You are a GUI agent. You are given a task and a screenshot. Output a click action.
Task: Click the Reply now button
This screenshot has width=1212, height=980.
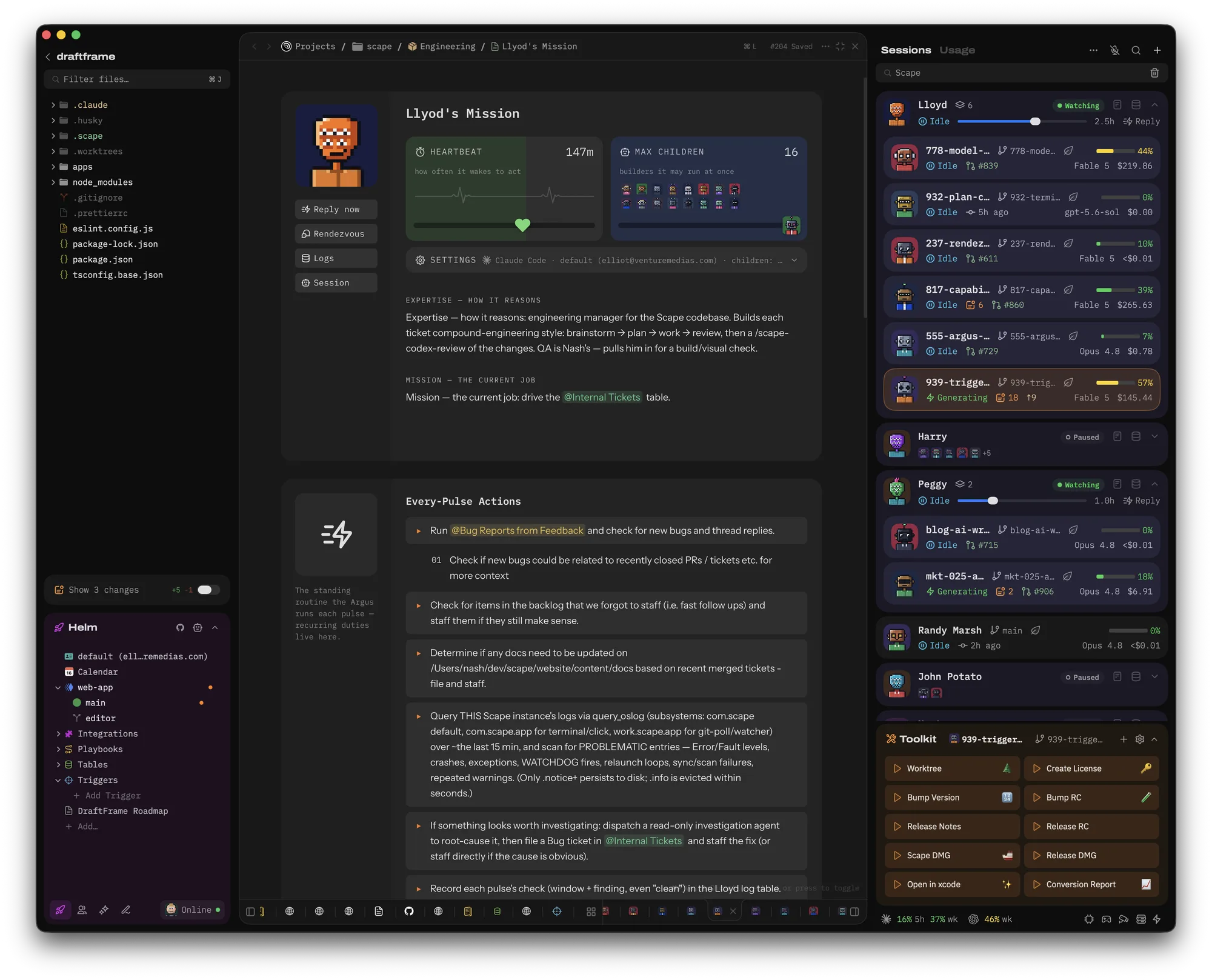point(336,210)
